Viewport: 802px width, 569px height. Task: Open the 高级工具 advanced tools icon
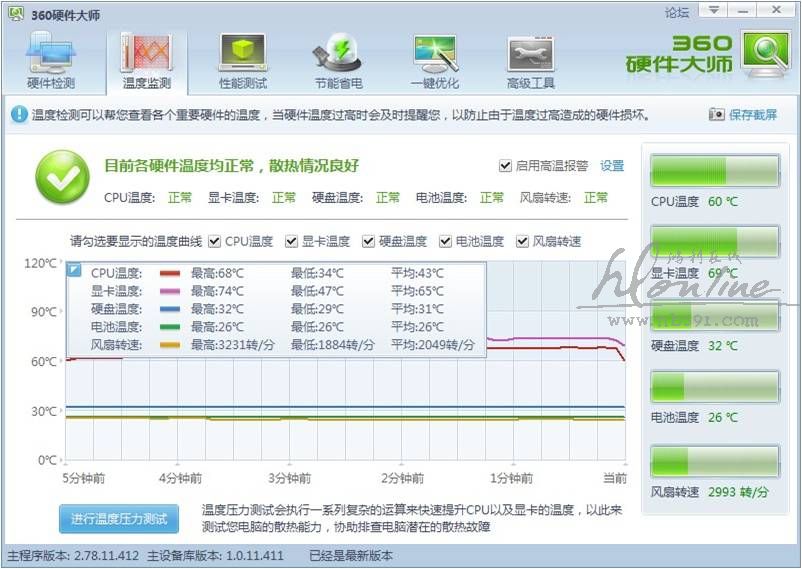tap(530, 60)
